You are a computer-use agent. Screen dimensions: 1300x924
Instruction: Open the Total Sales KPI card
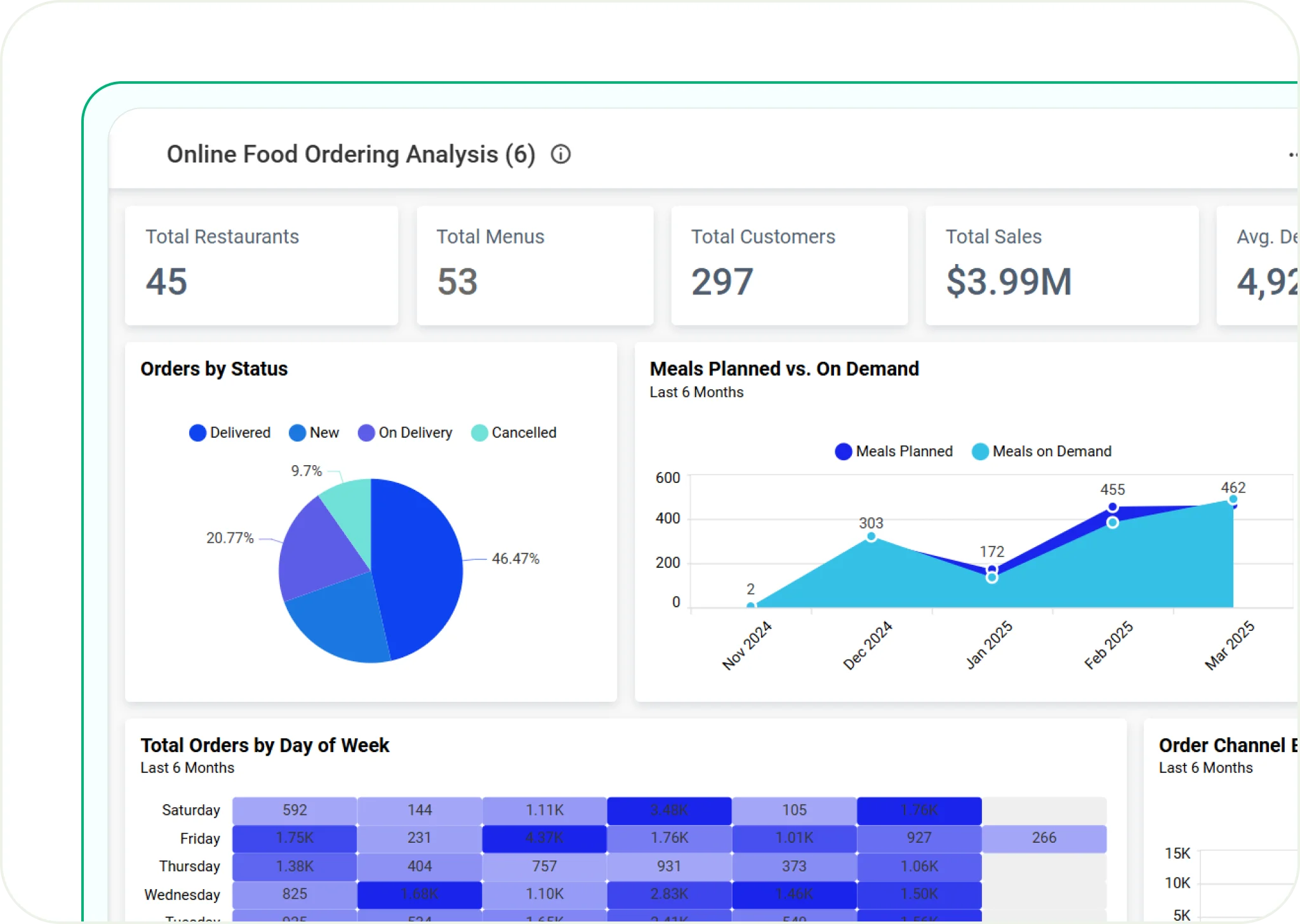click(x=1062, y=267)
